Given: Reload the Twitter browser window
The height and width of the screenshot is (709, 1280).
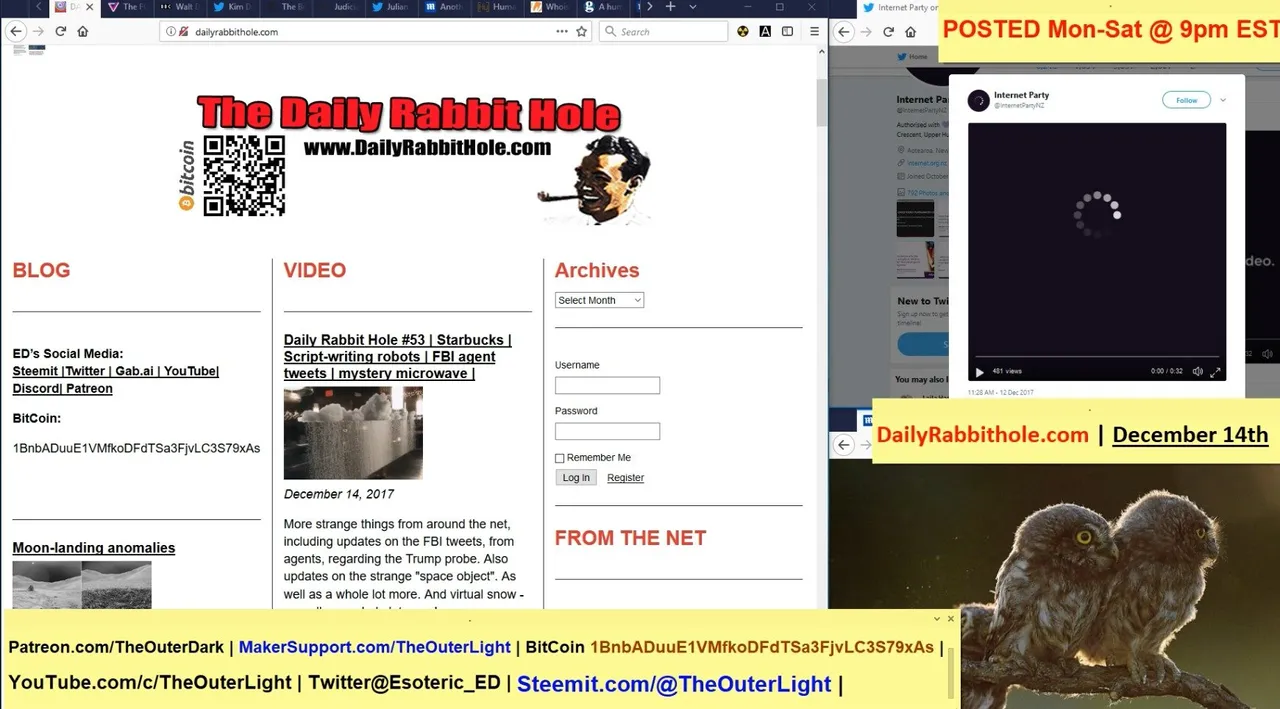Looking at the screenshot, I should pyautogui.click(x=888, y=32).
